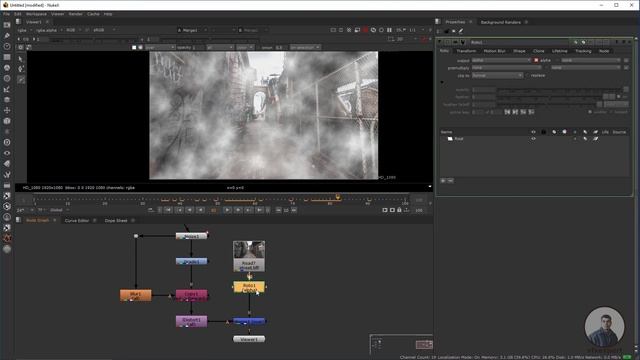The width and height of the screenshot is (640, 360).
Task: Open the Filter nodes toolbar menu
Action: [x=7, y=78]
